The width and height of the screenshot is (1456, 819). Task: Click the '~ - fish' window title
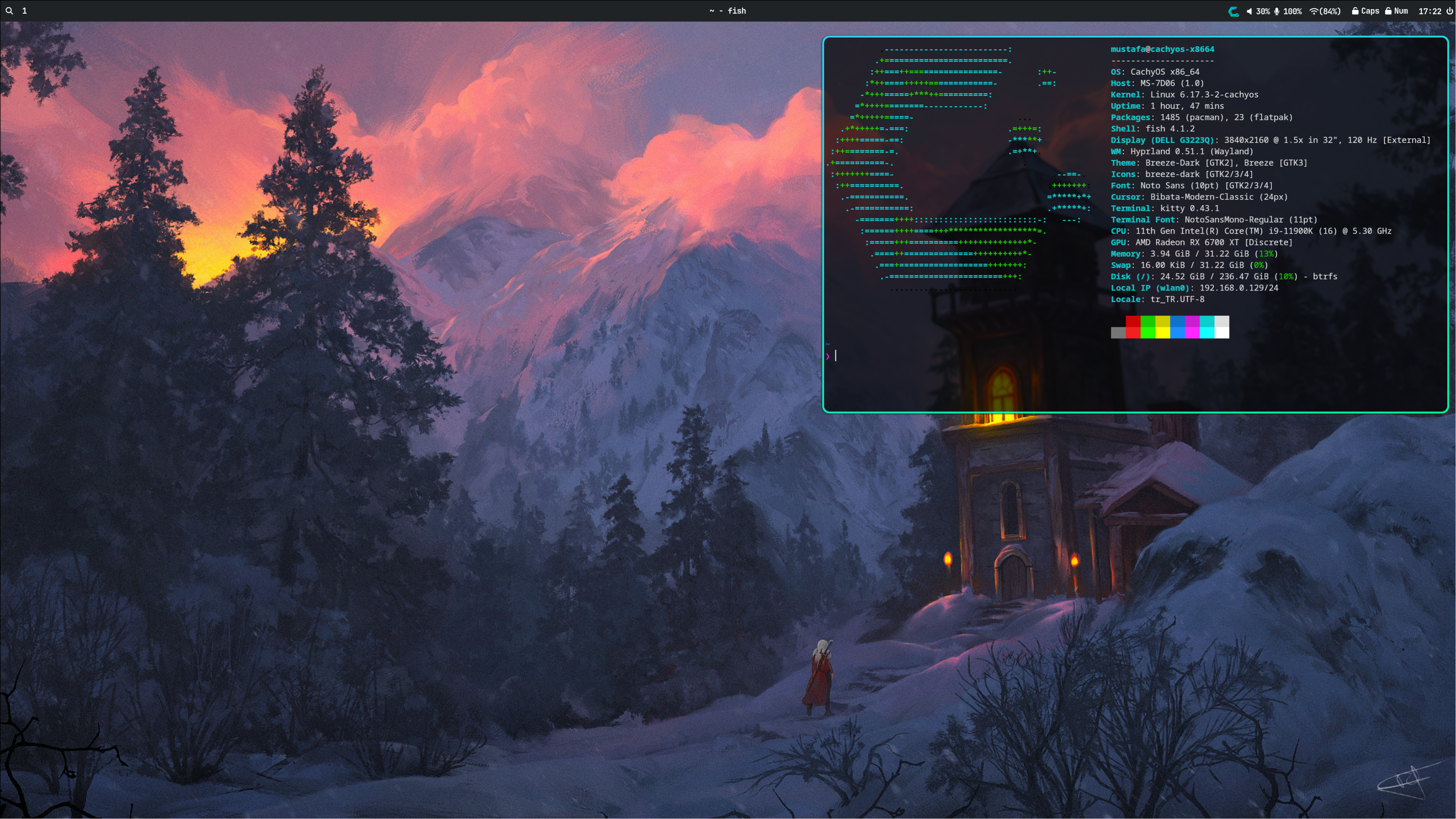tap(727, 11)
